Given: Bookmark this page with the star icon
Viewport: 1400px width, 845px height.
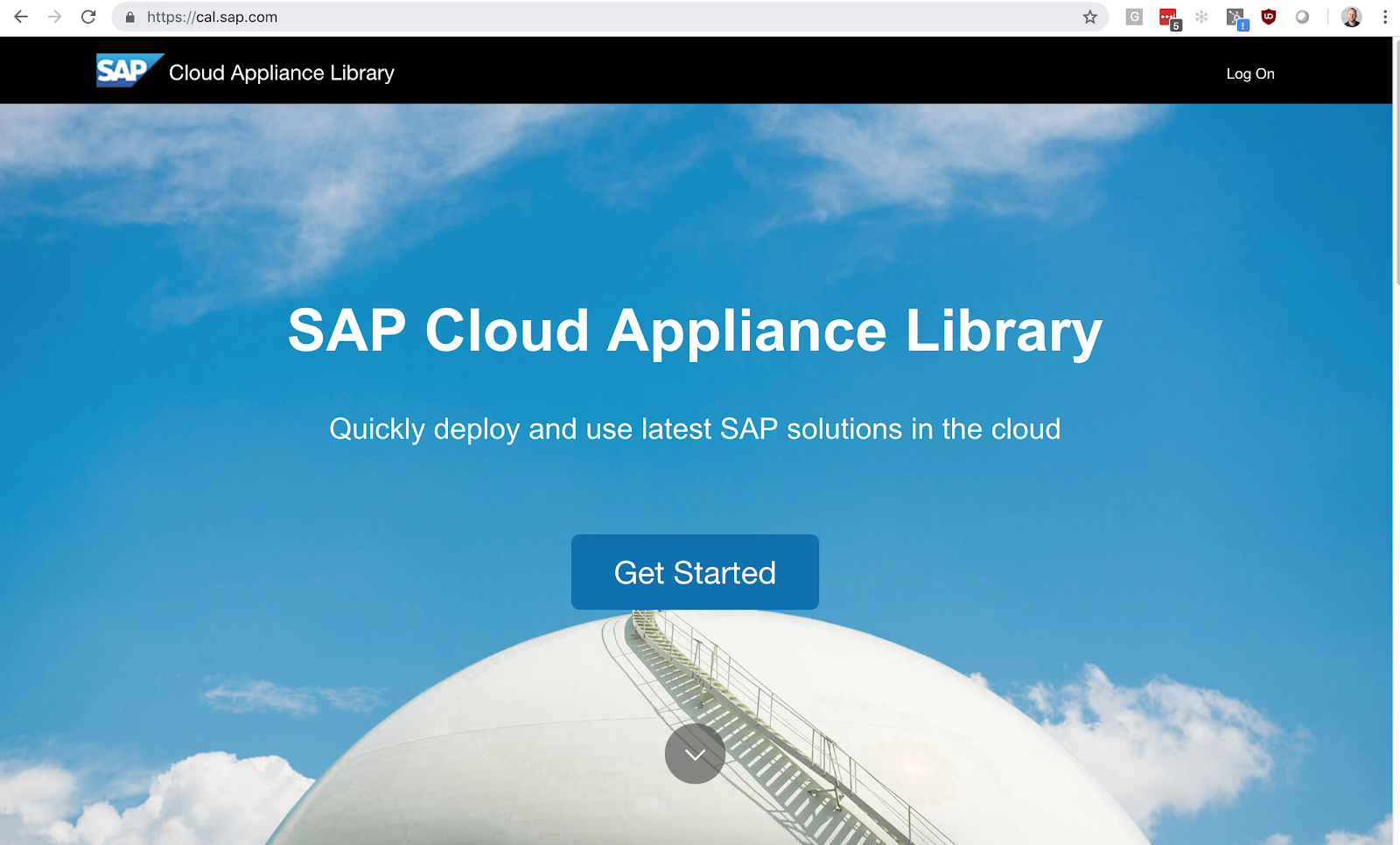Looking at the screenshot, I should tap(1089, 17).
